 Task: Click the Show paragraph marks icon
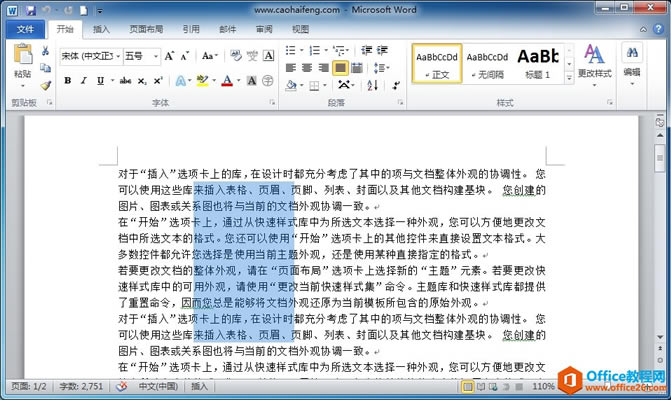pyautogui.click(x=396, y=85)
